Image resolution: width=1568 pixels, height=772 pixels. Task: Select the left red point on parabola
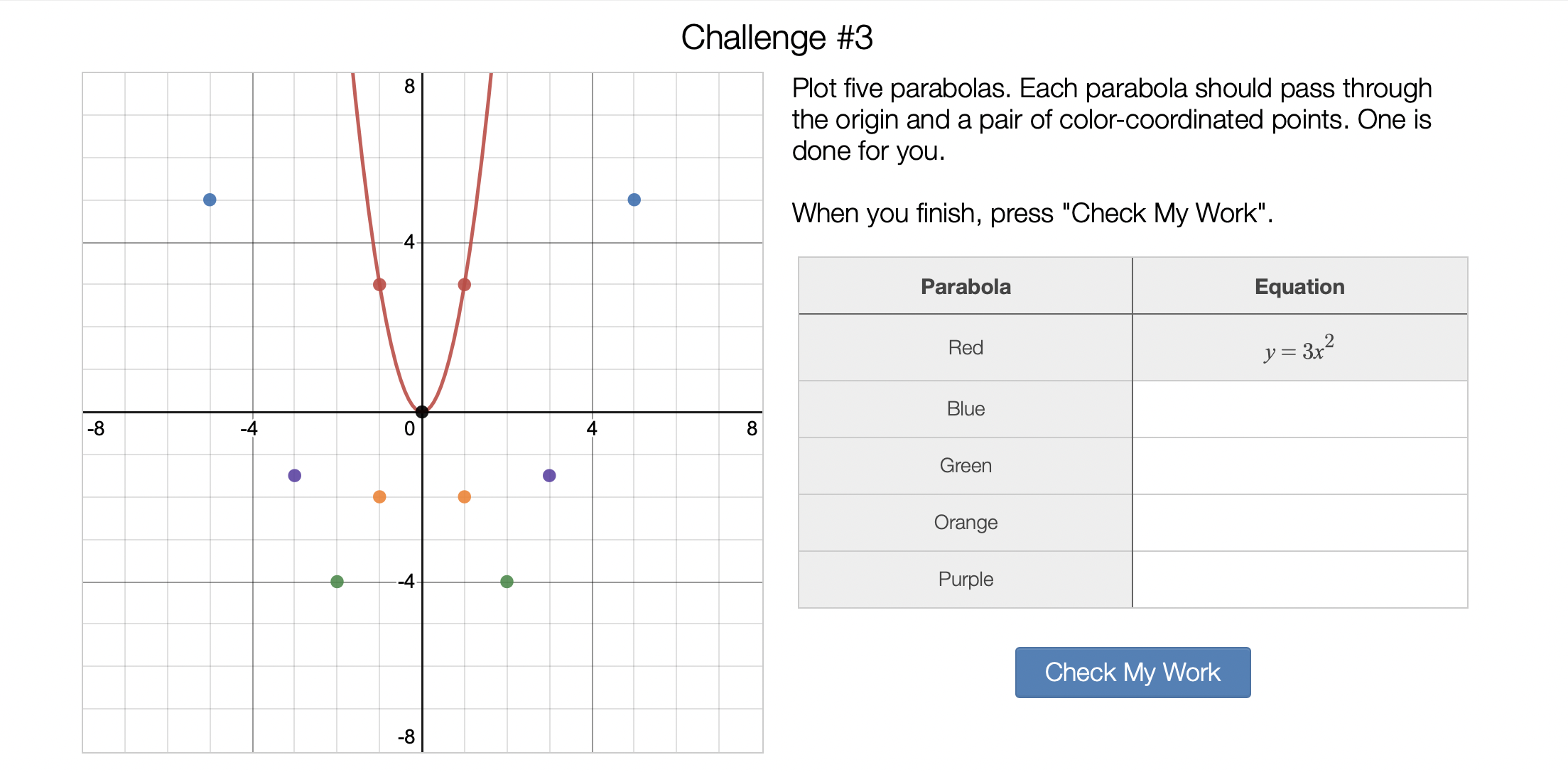379,285
